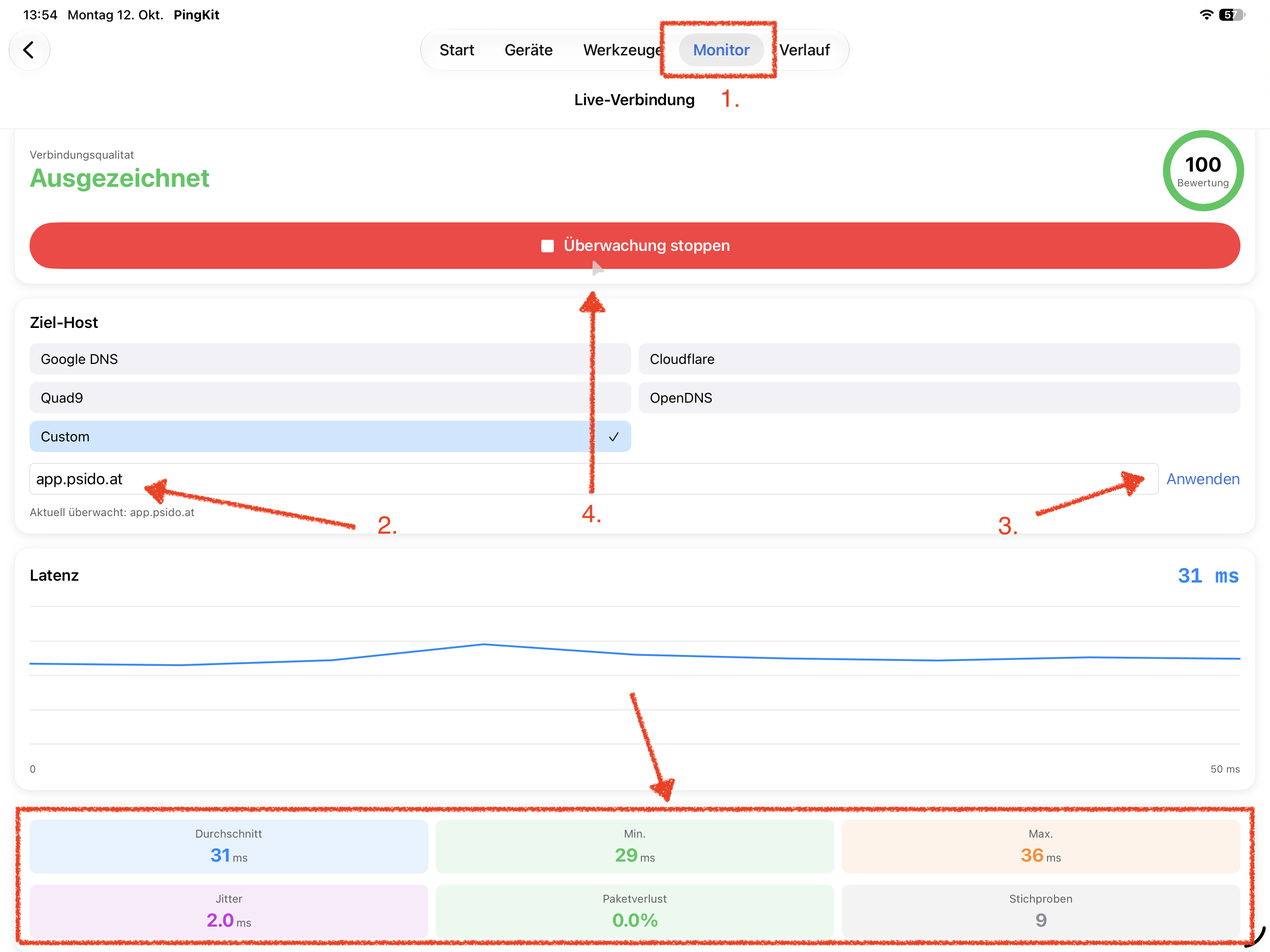Click the Max. 36 ms card
This screenshot has width=1270, height=952.
[x=1040, y=846]
